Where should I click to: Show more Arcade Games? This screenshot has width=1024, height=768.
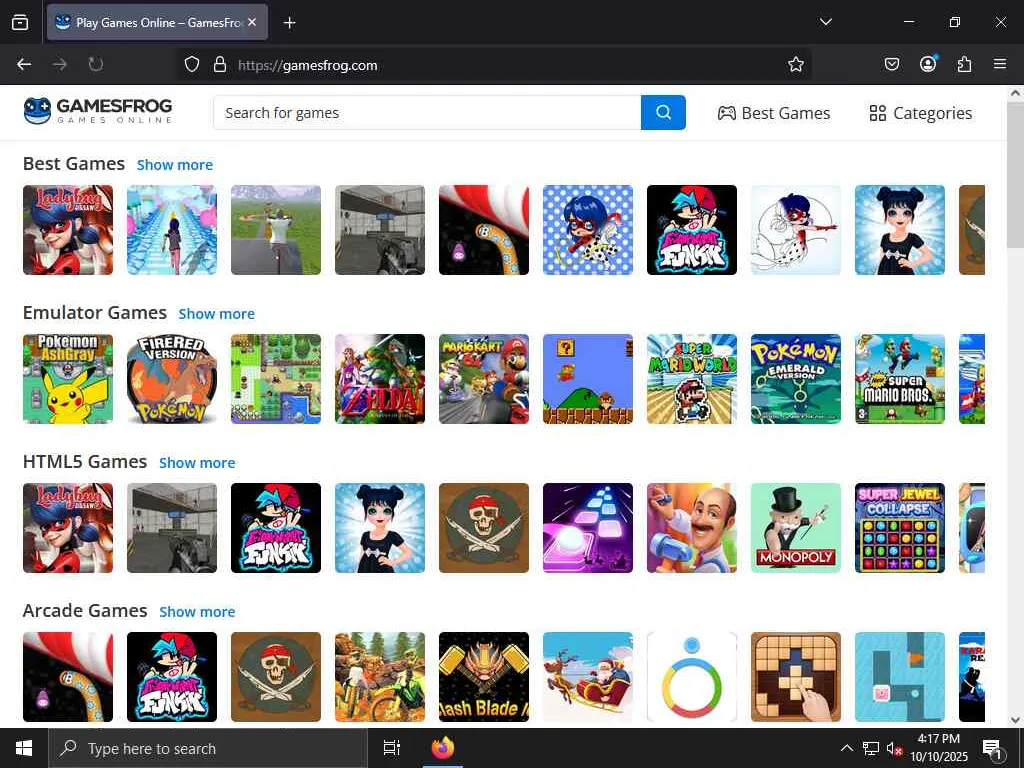tap(197, 611)
